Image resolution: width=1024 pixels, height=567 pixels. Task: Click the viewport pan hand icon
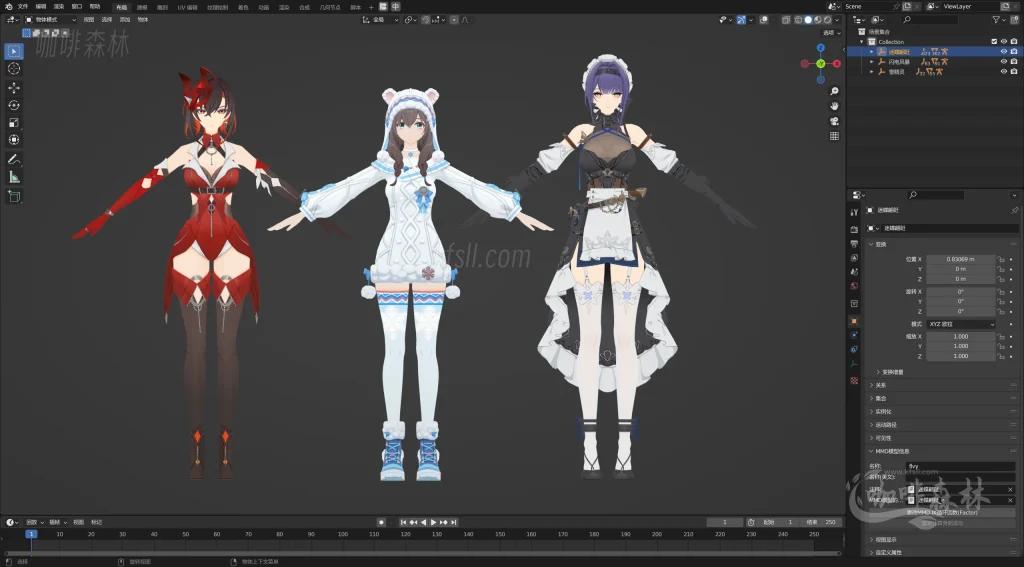[x=834, y=106]
